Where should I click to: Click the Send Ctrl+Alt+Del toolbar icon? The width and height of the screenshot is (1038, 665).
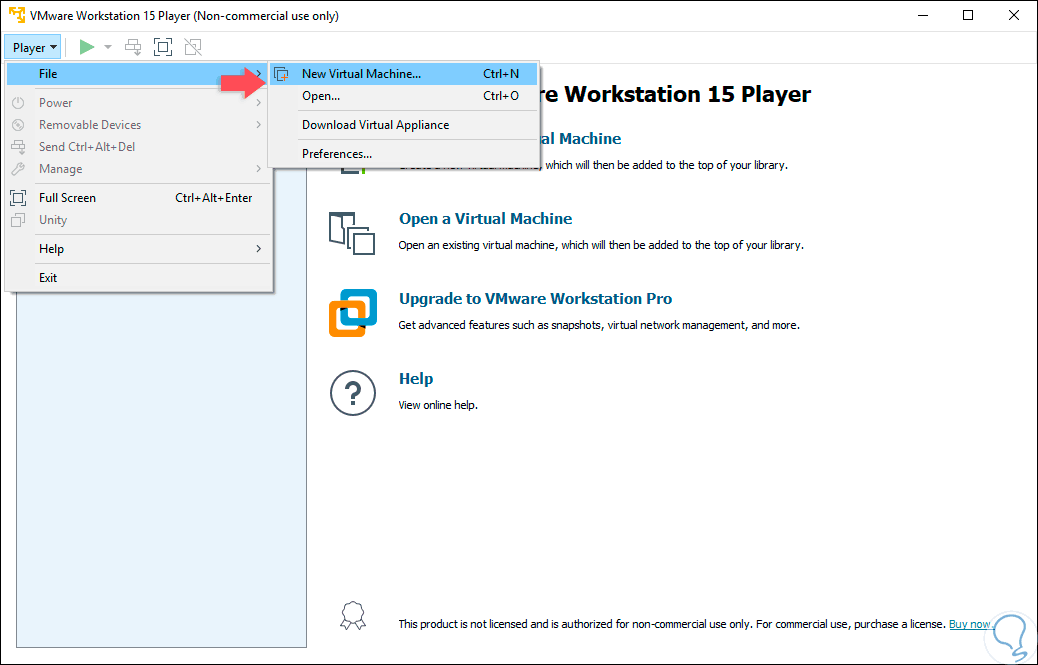(133, 47)
